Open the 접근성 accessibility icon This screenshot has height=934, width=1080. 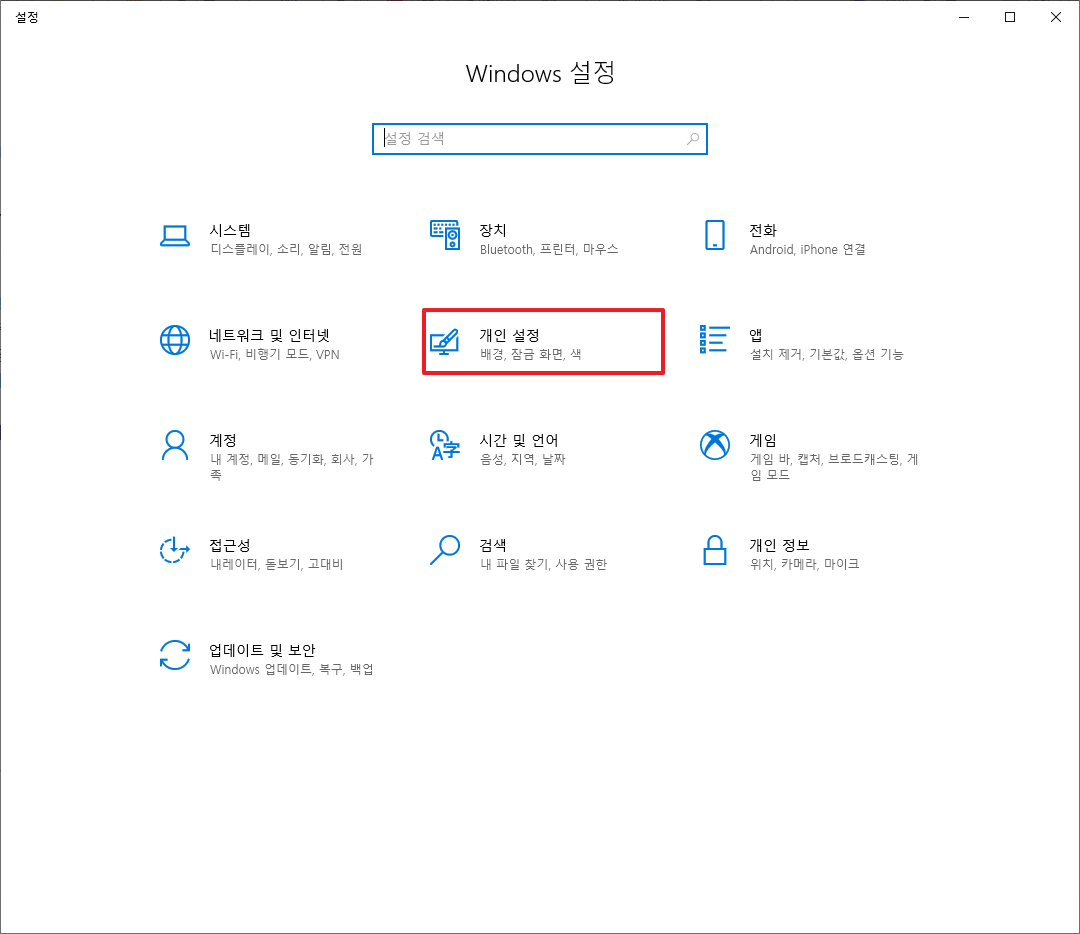[175, 550]
